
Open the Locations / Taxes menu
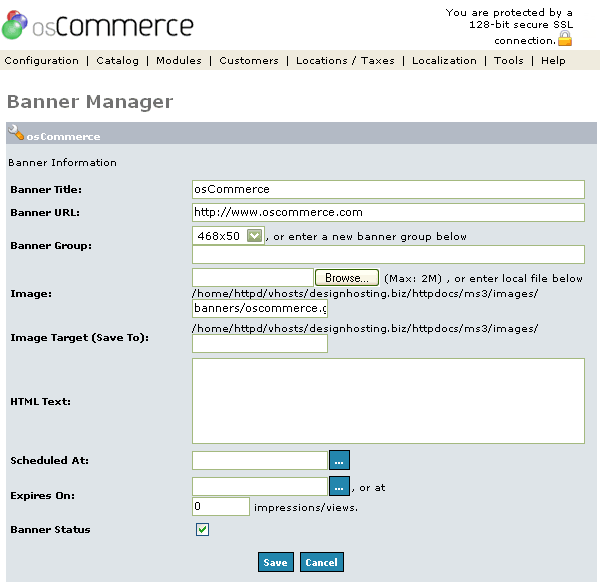(x=345, y=60)
